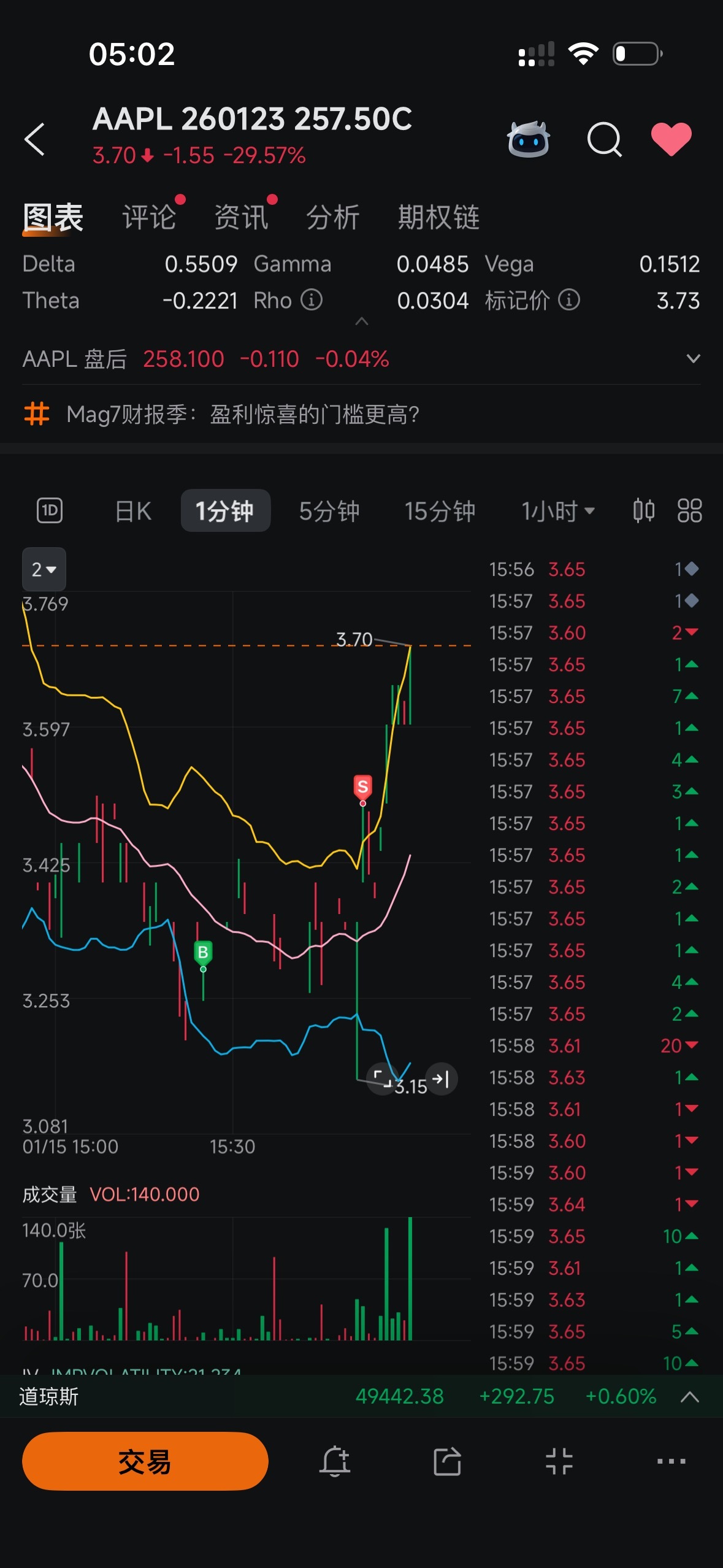
Task: Switch to the 分析 tab
Action: click(333, 218)
